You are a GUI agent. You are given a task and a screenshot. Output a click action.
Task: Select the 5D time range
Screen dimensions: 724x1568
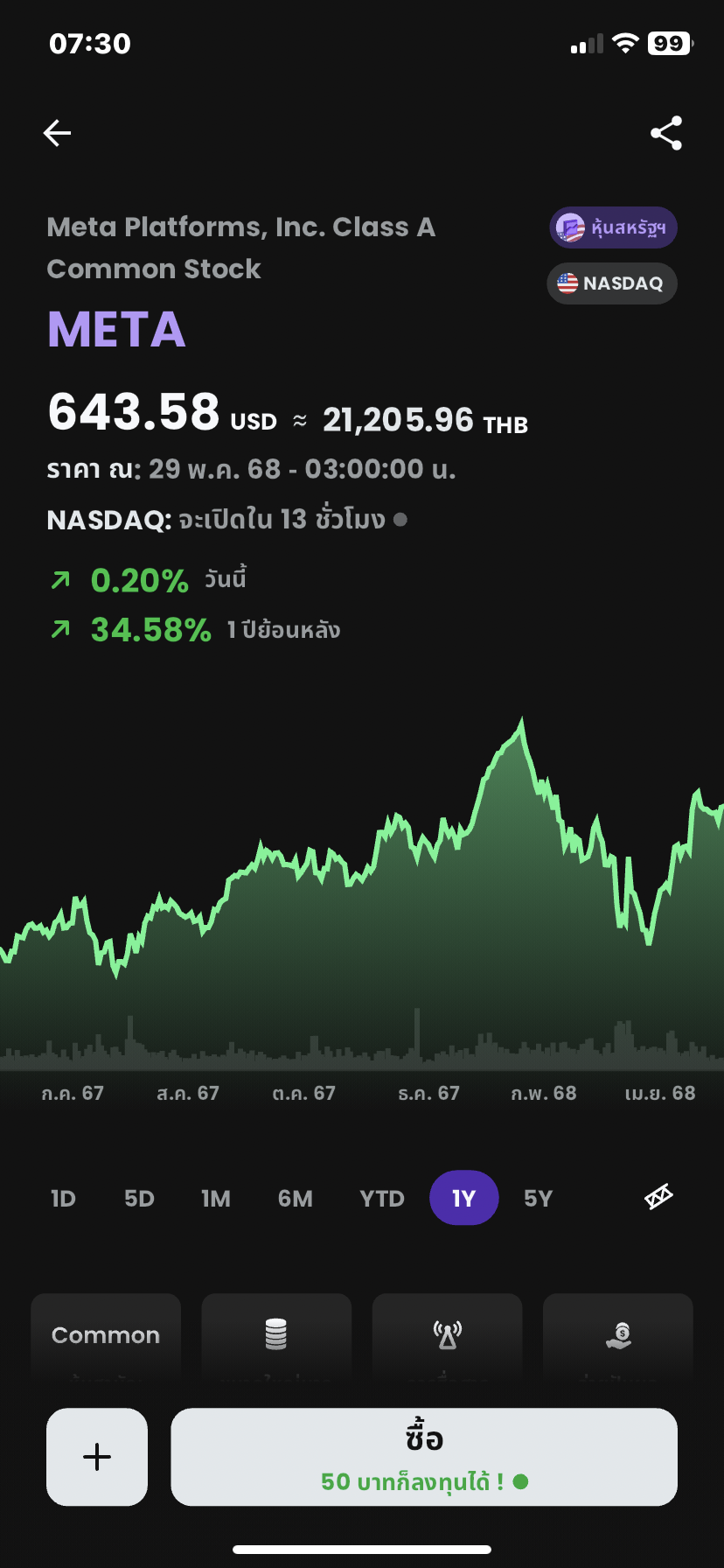(139, 1199)
